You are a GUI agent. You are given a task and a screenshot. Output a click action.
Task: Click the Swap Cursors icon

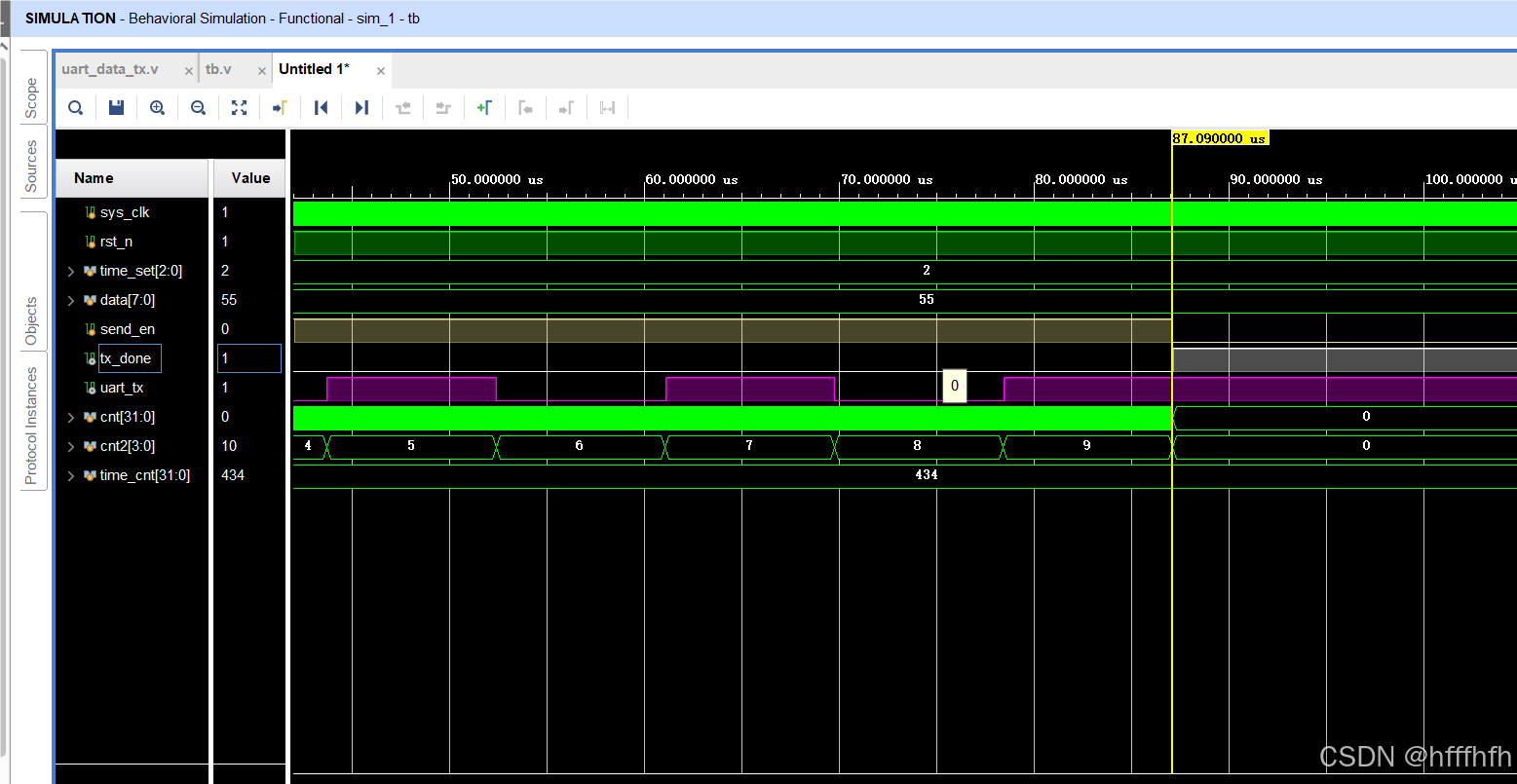coord(607,107)
